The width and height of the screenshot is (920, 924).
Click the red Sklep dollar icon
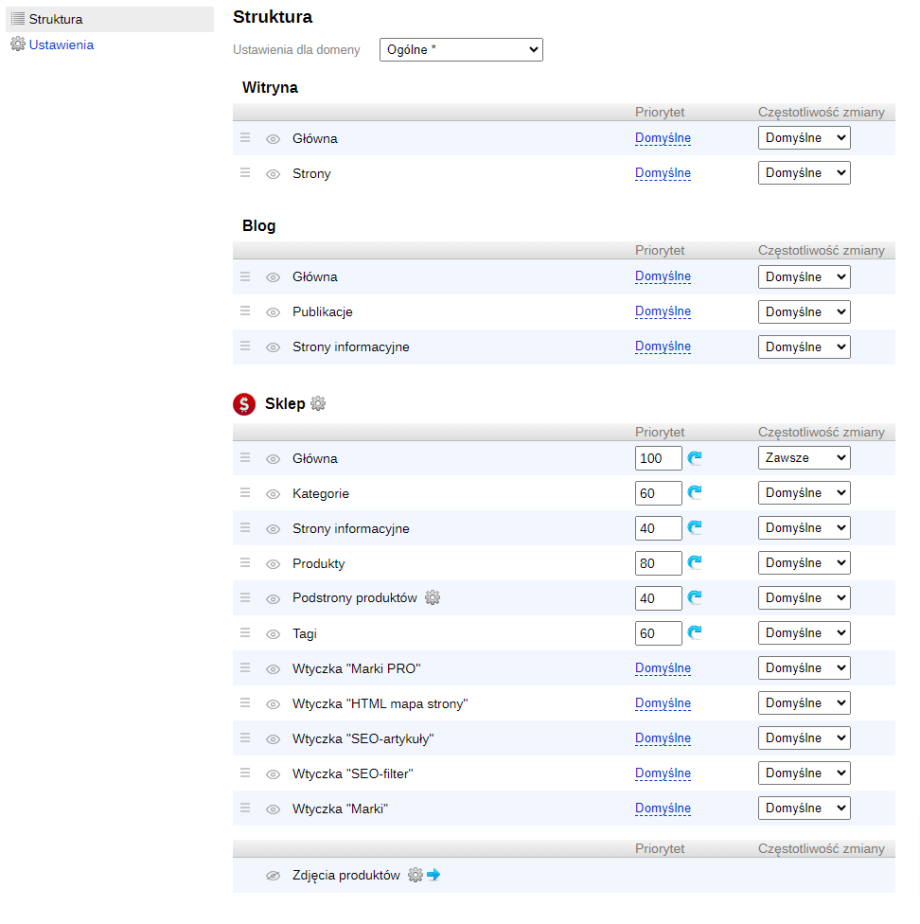tap(244, 404)
